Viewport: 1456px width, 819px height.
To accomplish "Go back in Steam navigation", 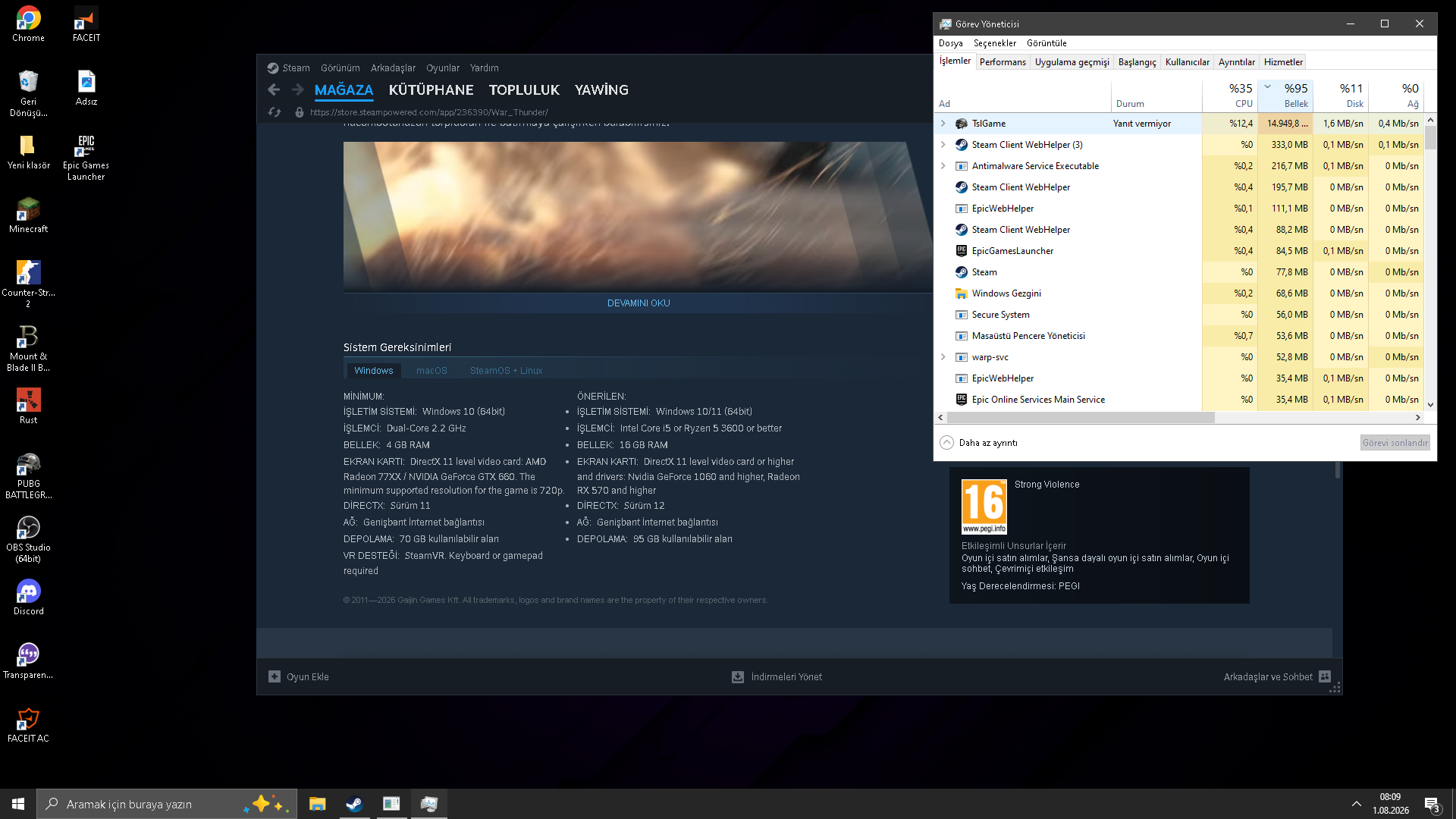I will (274, 89).
